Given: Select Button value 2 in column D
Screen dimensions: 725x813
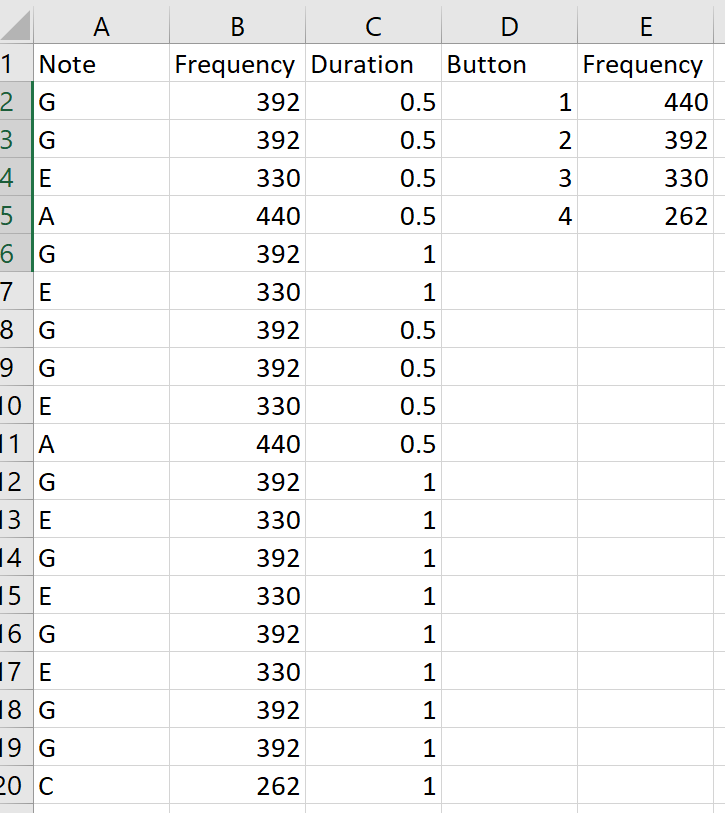Looking at the screenshot, I should (x=509, y=139).
